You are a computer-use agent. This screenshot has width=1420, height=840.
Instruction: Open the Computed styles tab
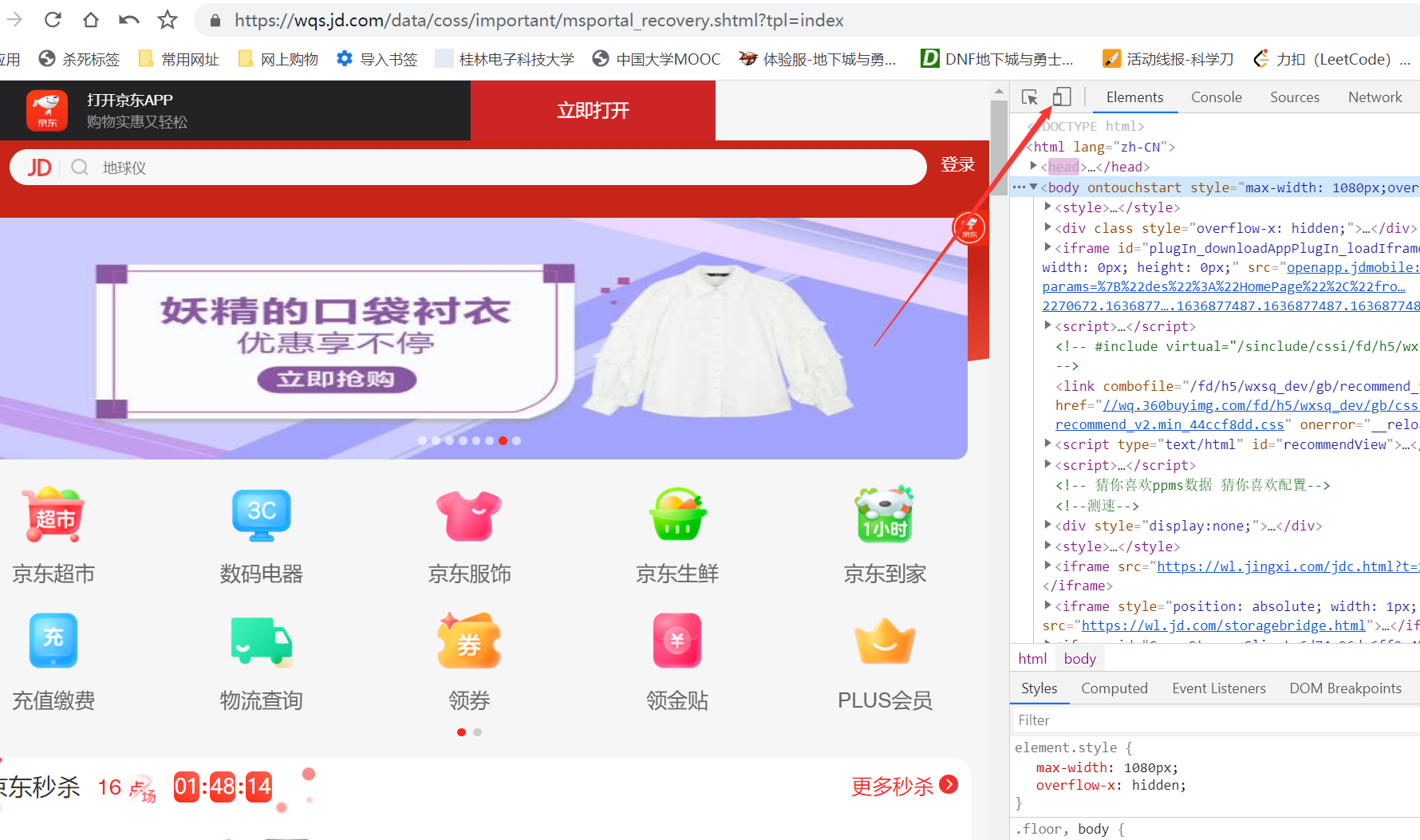coord(1114,688)
